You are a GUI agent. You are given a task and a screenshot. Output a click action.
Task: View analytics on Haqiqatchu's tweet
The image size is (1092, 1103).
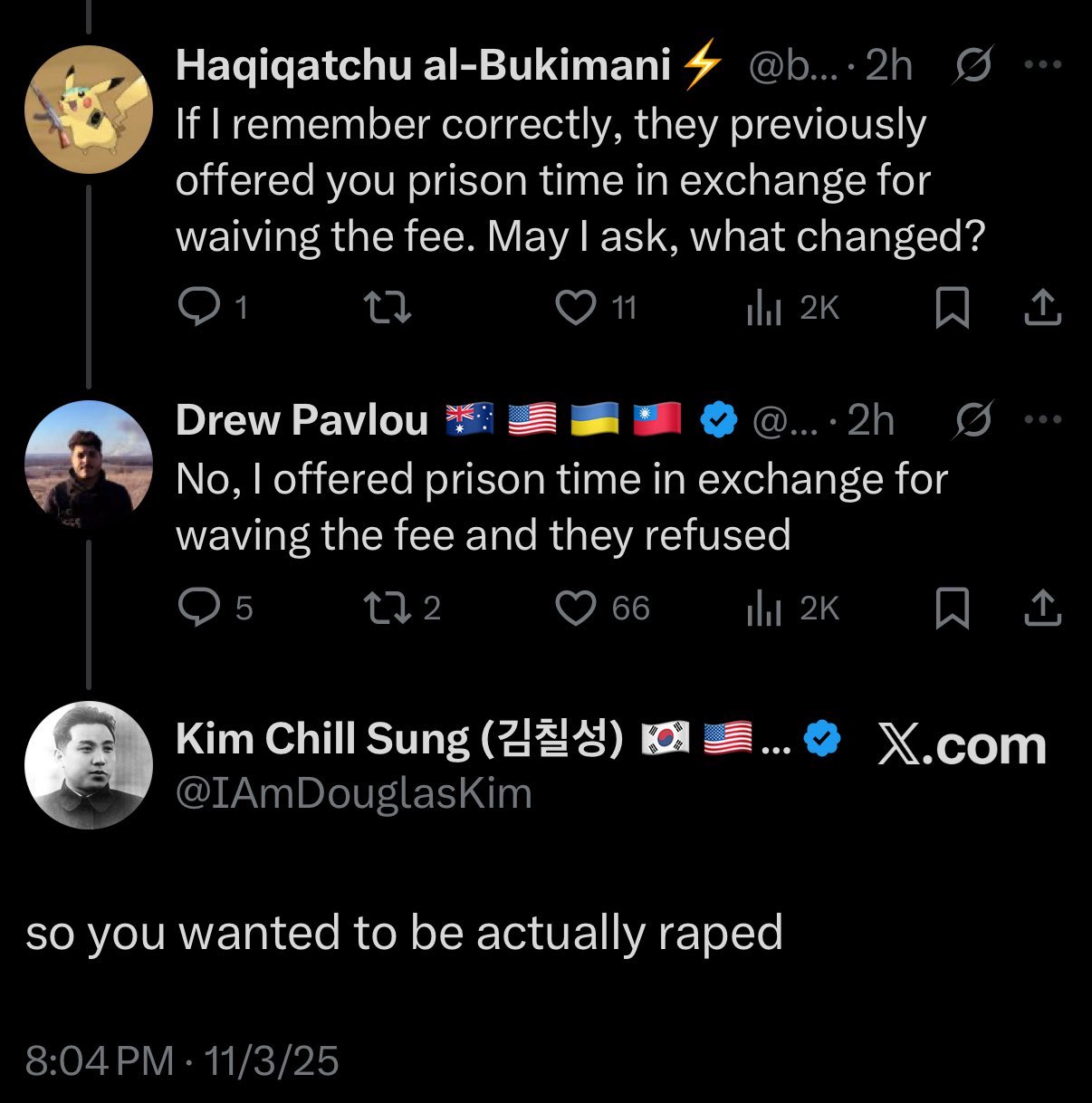pyautogui.click(x=764, y=309)
